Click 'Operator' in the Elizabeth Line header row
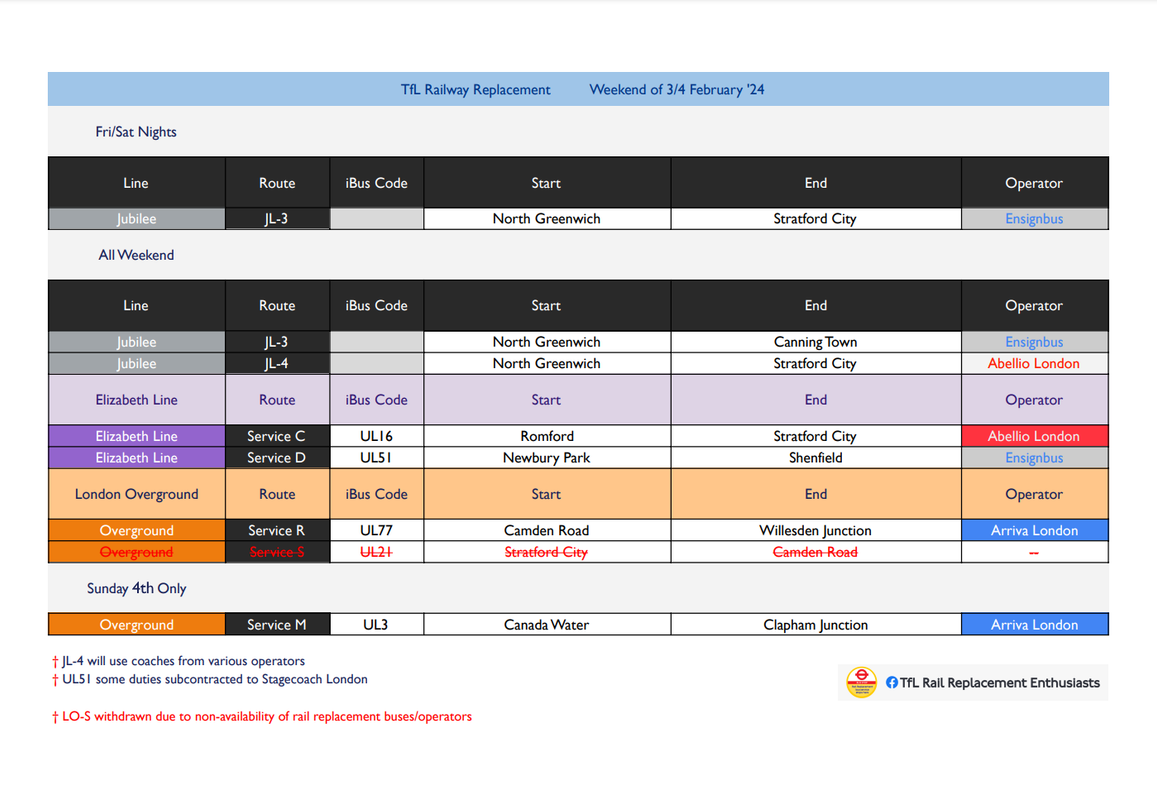The image size is (1157, 800). (1034, 399)
